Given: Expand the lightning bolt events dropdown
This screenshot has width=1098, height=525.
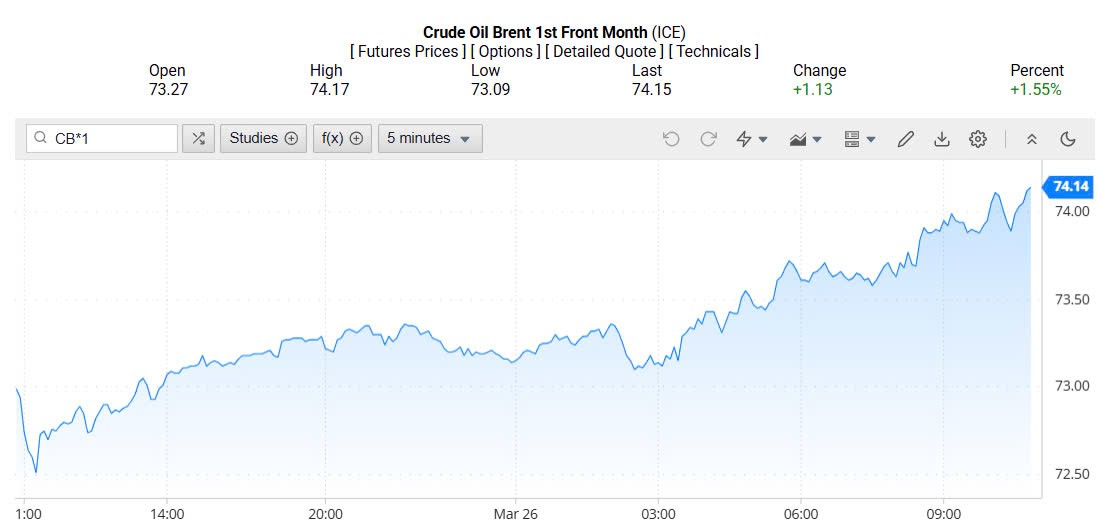Looking at the screenshot, I should (752, 139).
